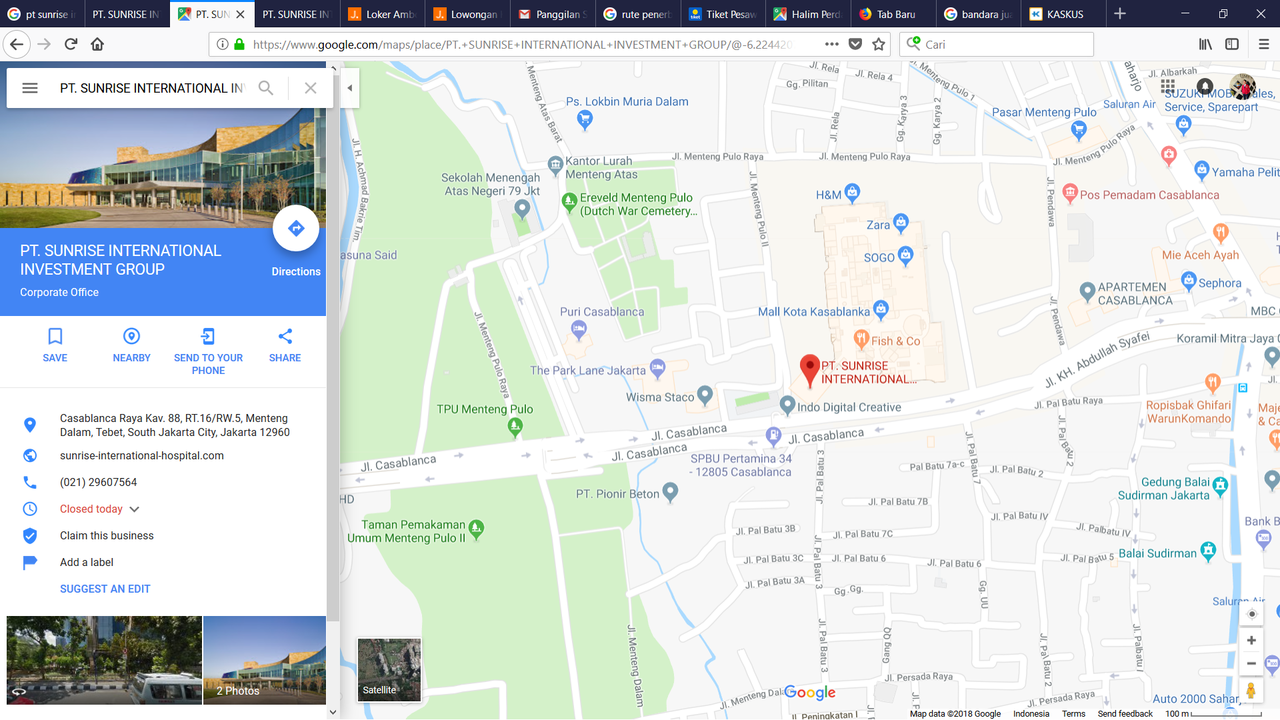Click the search magnifier icon
The width and height of the screenshot is (1280, 720).
pos(266,88)
